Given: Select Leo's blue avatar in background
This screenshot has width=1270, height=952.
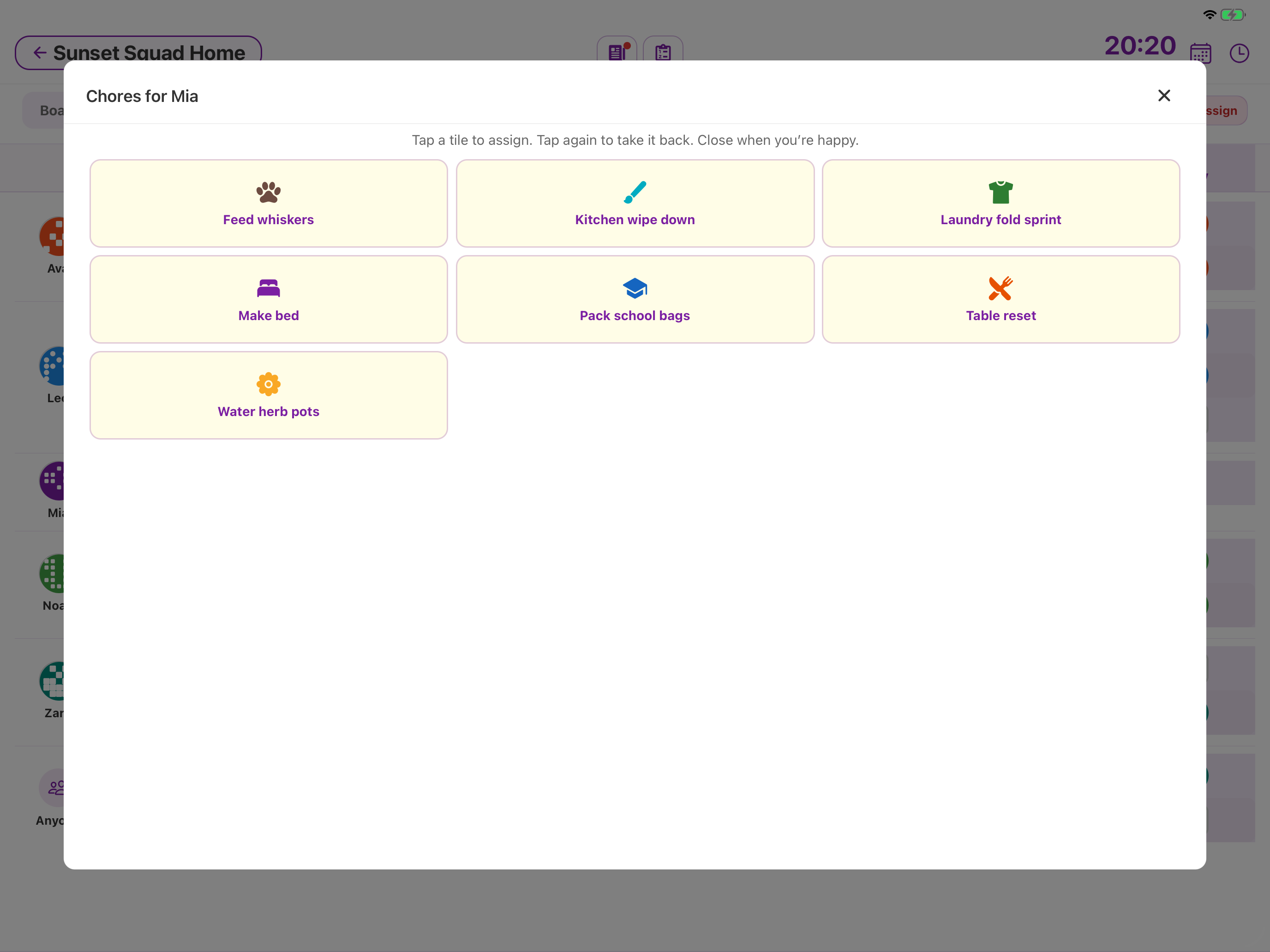Looking at the screenshot, I should tap(52, 366).
